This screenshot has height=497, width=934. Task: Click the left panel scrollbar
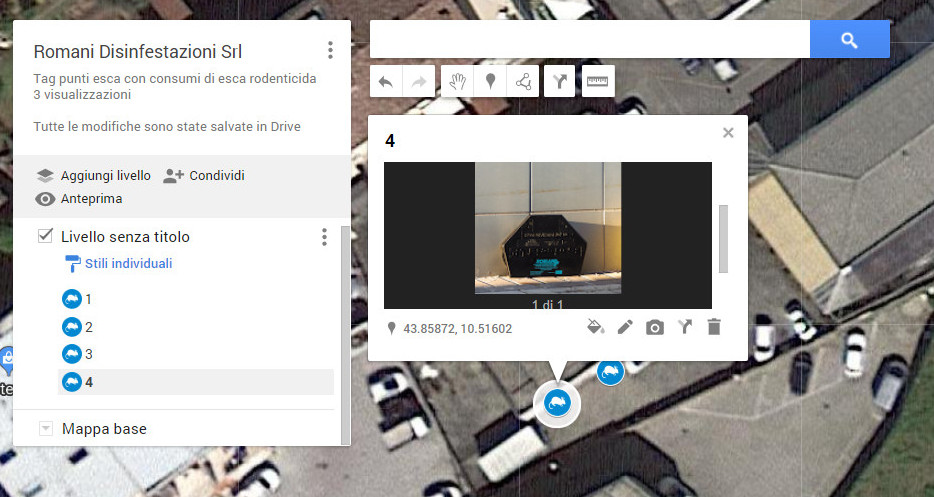[x=344, y=335]
